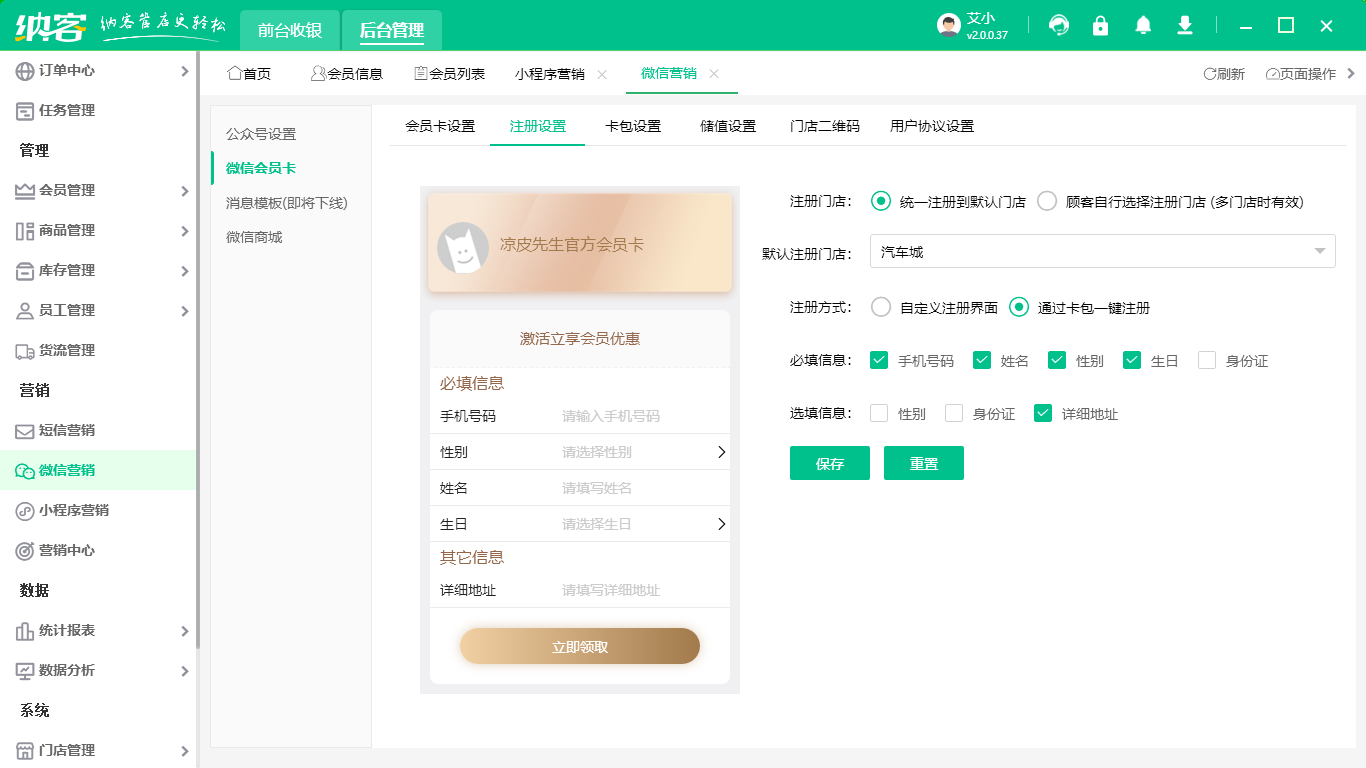This screenshot has width=1366, height=768.
Task: Open the notification bell
Action: [x=1143, y=25]
